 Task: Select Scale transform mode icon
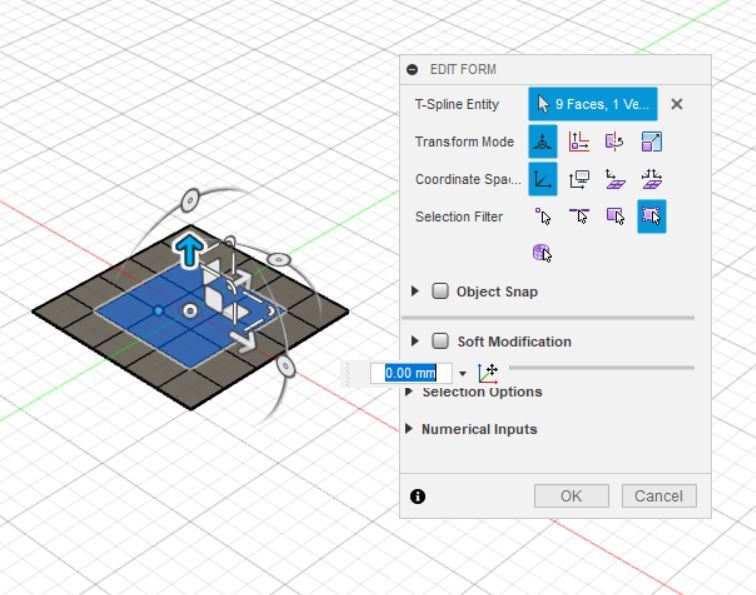coord(651,142)
